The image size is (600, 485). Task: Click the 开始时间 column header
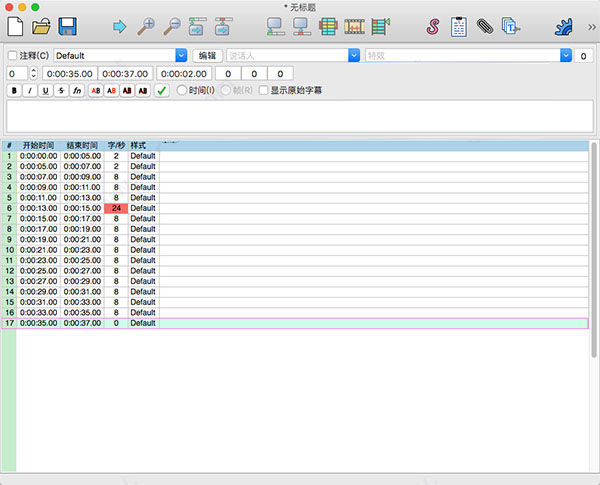click(38, 145)
